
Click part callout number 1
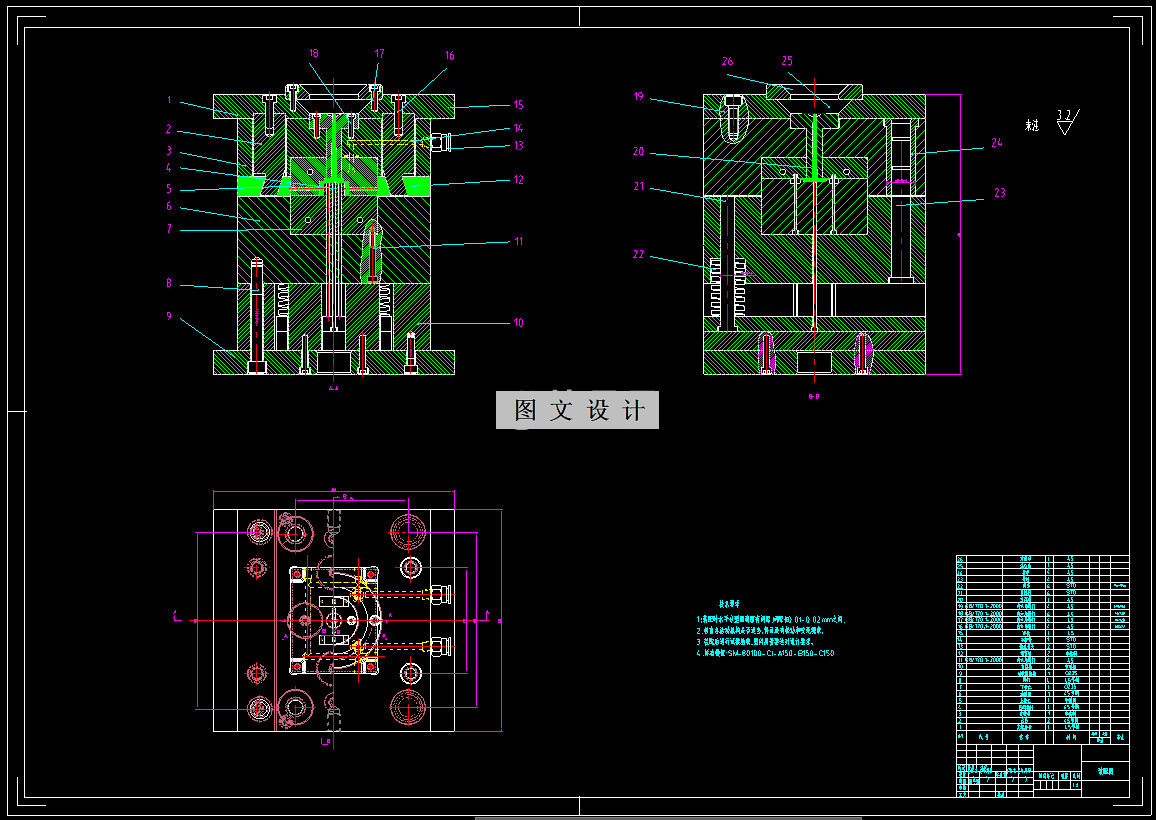[169, 100]
